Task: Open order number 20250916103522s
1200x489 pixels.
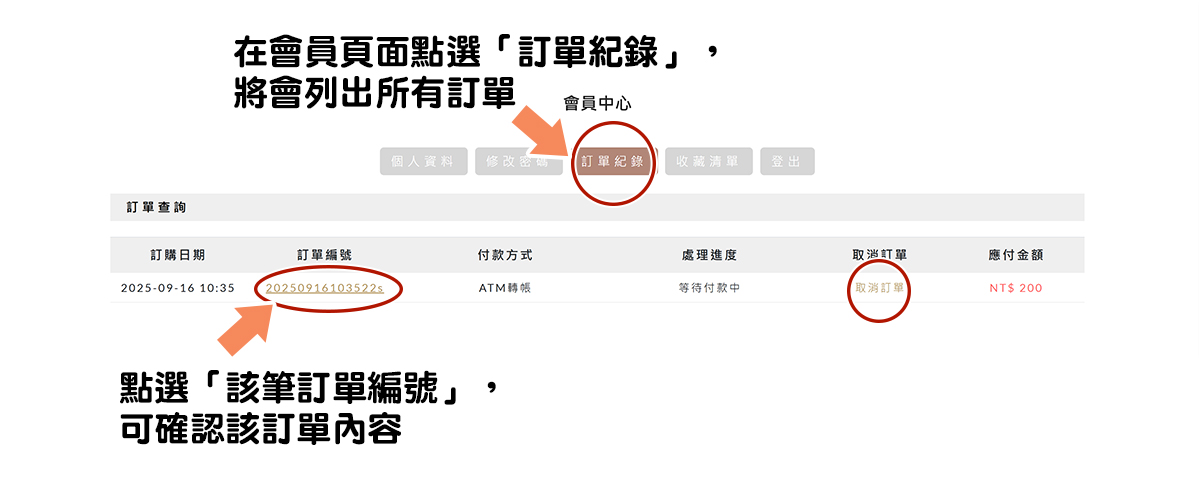Action: pyautogui.click(x=324, y=288)
